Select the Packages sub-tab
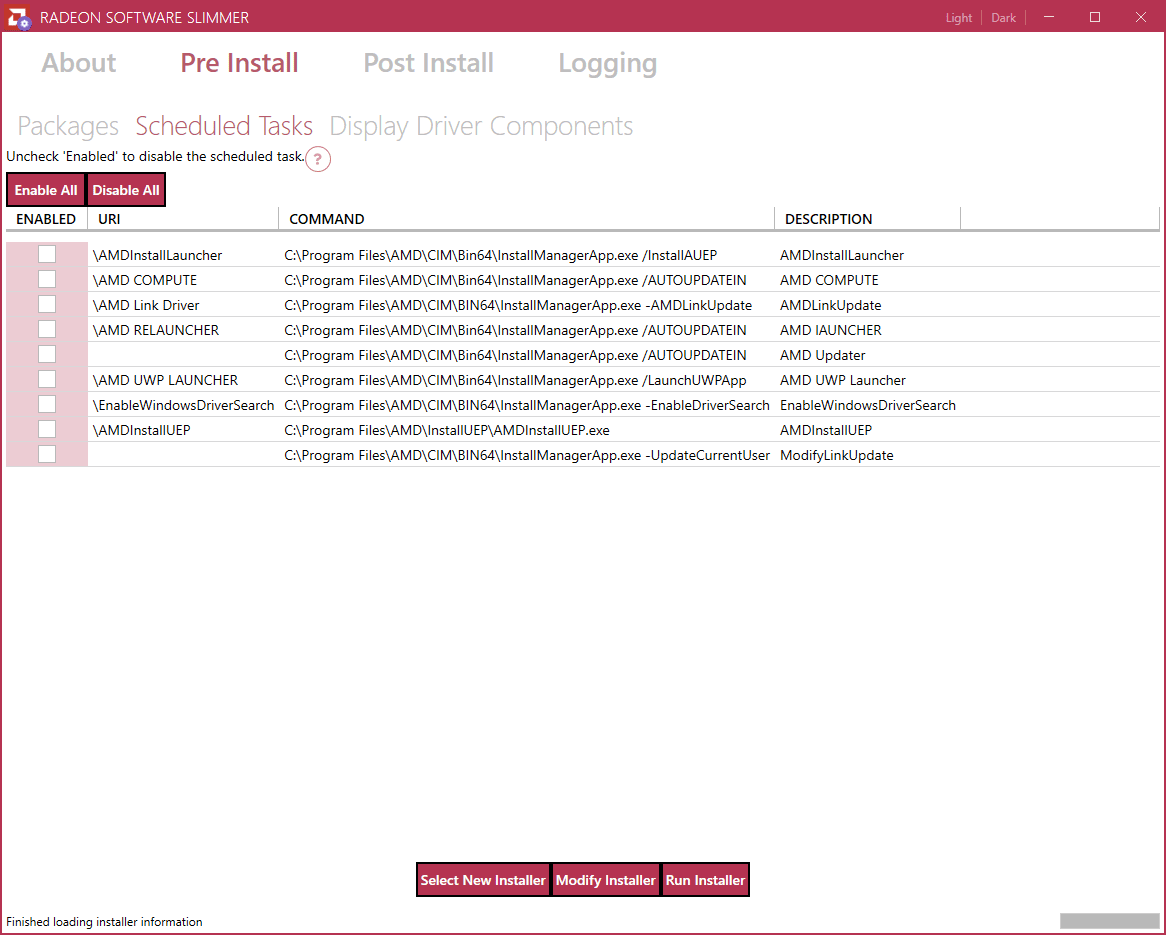1166x935 pixels. pos(68,126)
